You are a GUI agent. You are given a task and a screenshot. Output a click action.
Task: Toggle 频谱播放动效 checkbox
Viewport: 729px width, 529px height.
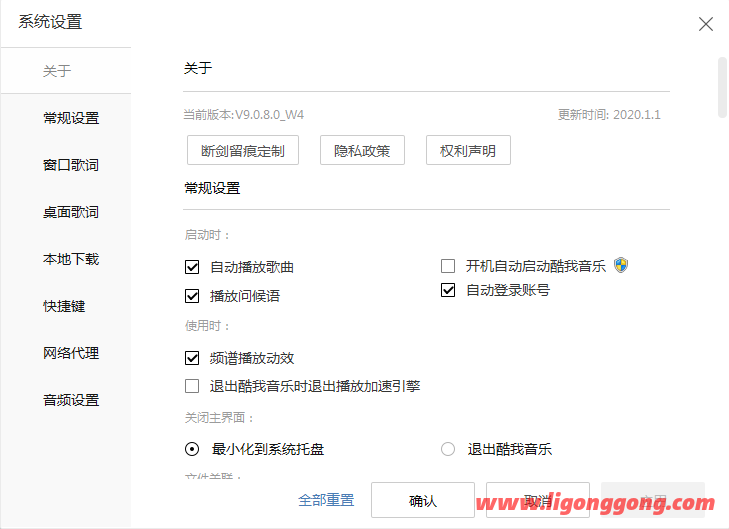coord(192,358)
